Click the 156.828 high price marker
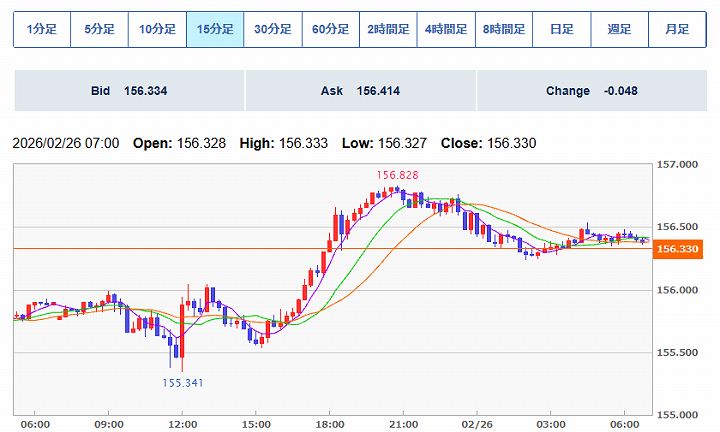Screen dimensions: 720x432 pyautogui.click(x=397, y=175)
